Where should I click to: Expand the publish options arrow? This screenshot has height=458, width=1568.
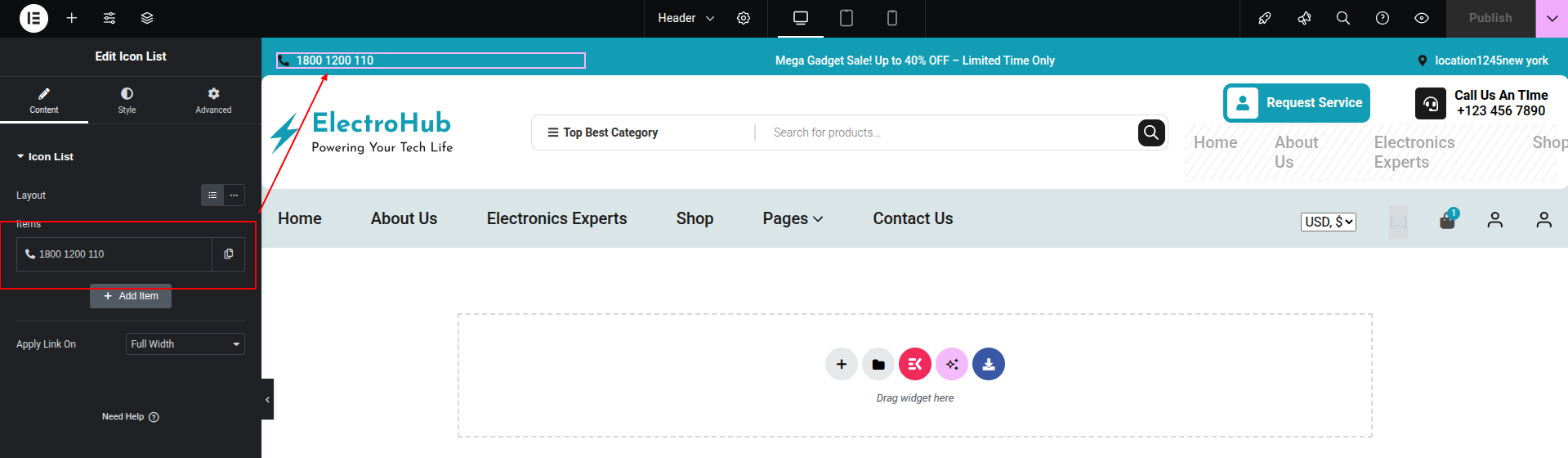(1552, 18)
